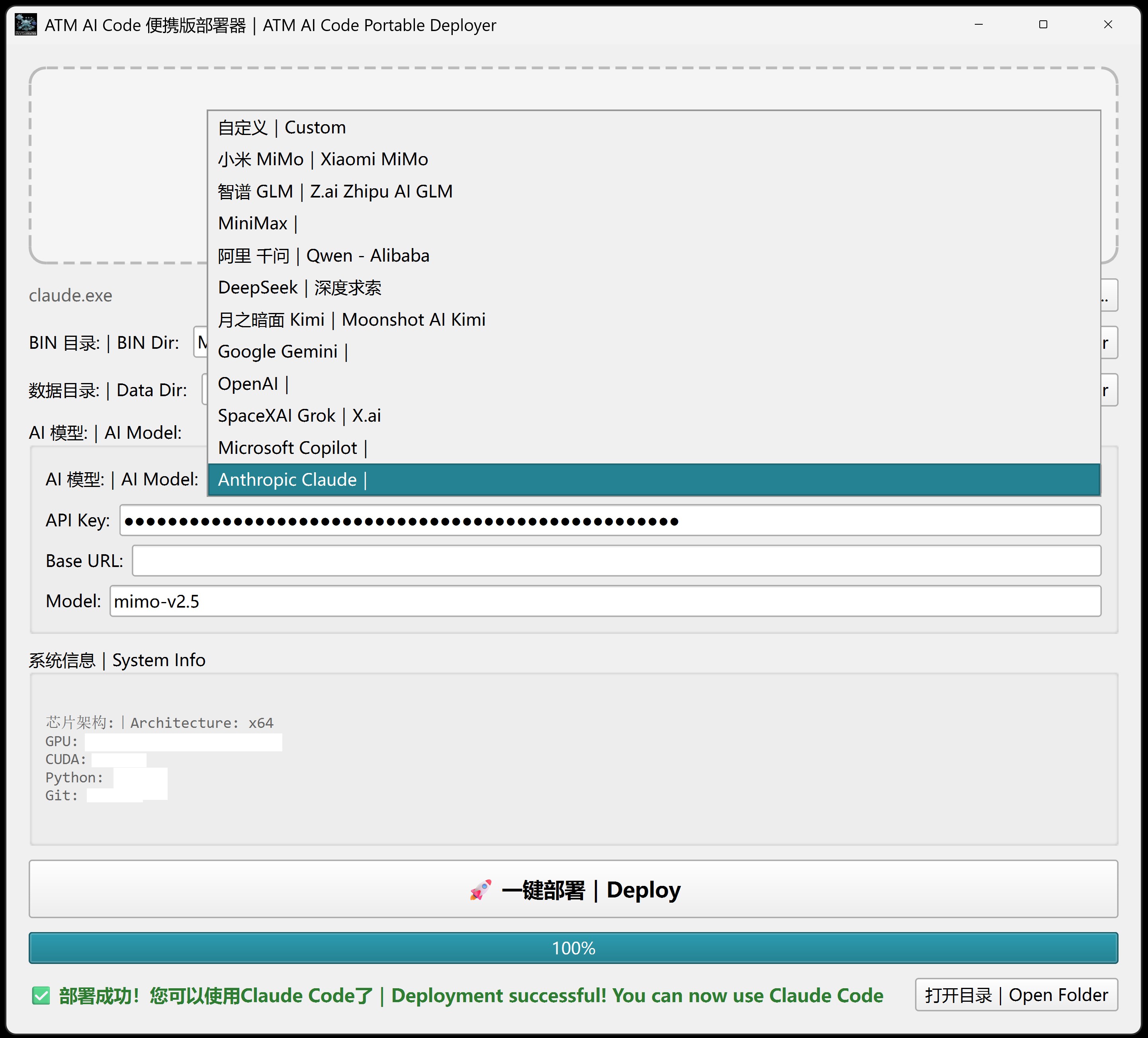Minimize the ATM AI Code Deployer window

979,24
